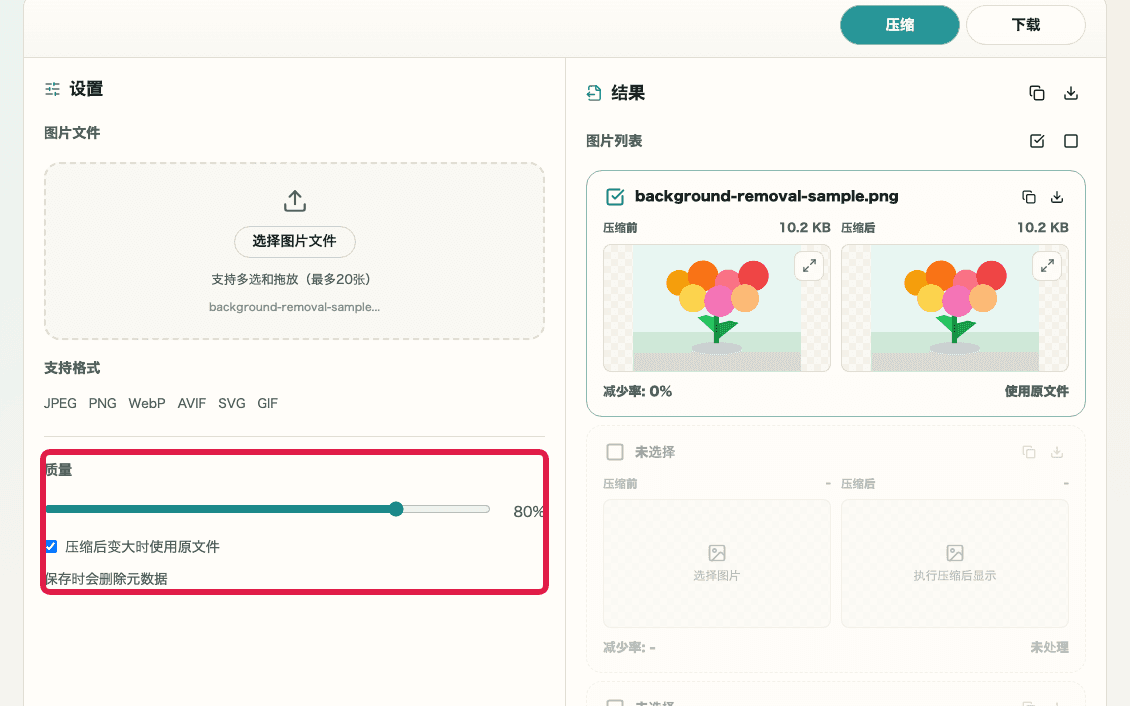Click the 使用原文件 status text

pos(1036,391)
